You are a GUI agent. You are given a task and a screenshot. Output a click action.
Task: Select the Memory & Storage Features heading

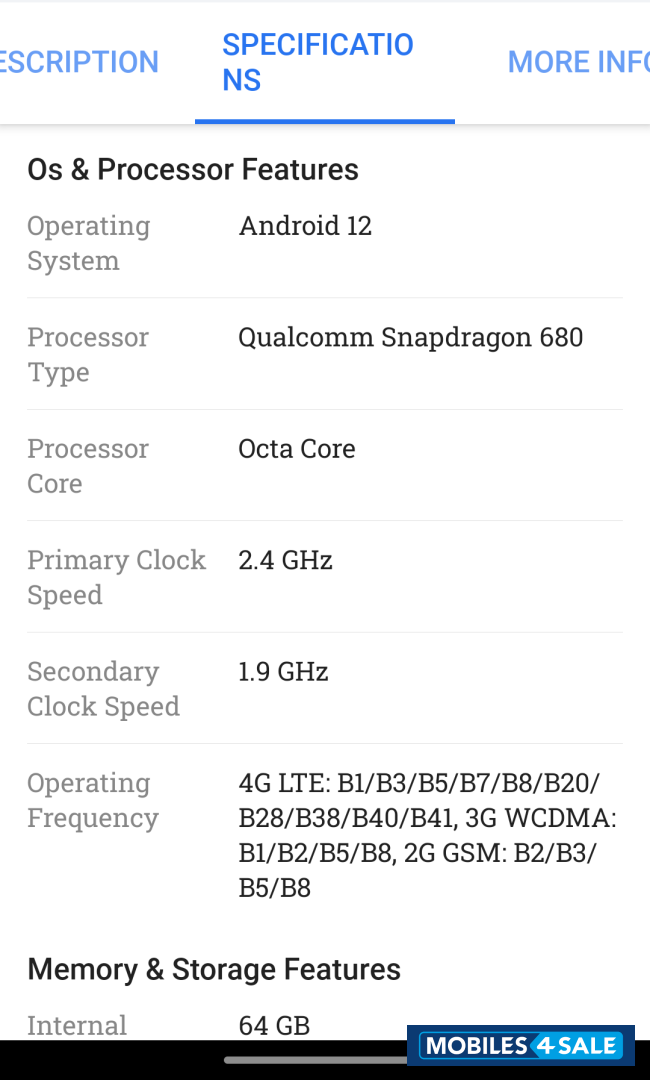(x=214, y=968)
